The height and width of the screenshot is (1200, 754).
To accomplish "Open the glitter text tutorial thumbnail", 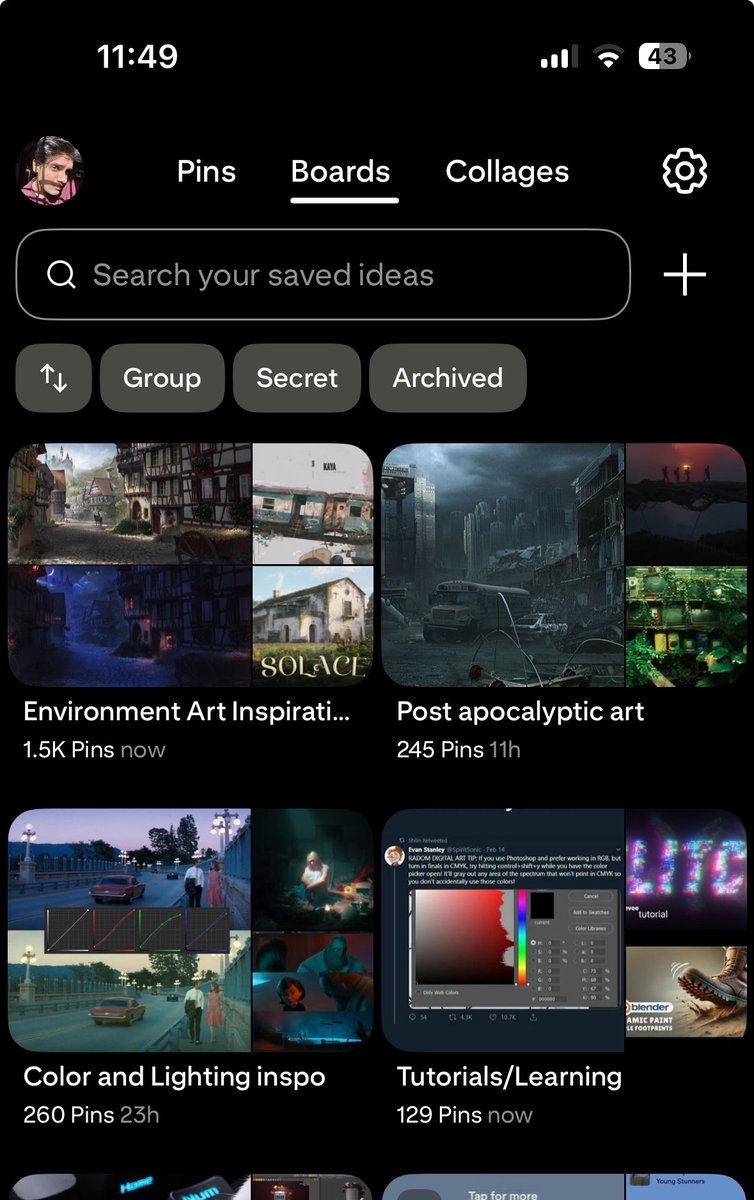I will click(686, 869).
